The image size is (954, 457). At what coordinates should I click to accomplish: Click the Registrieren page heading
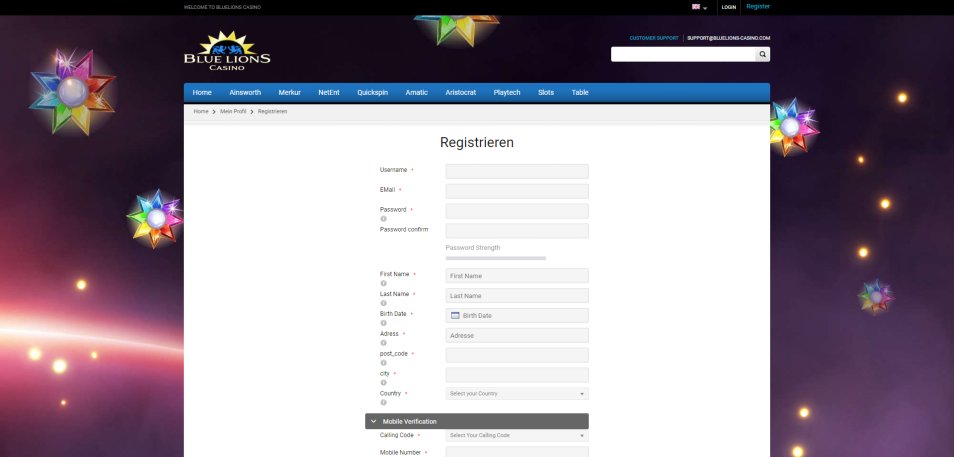coord(477,142)
